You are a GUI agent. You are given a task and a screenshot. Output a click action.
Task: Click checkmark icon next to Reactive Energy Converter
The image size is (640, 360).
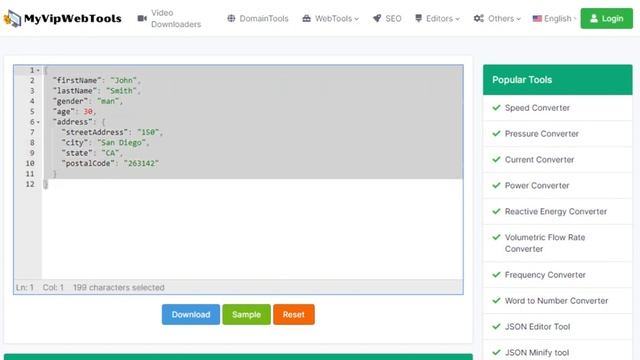click(496, 211)
